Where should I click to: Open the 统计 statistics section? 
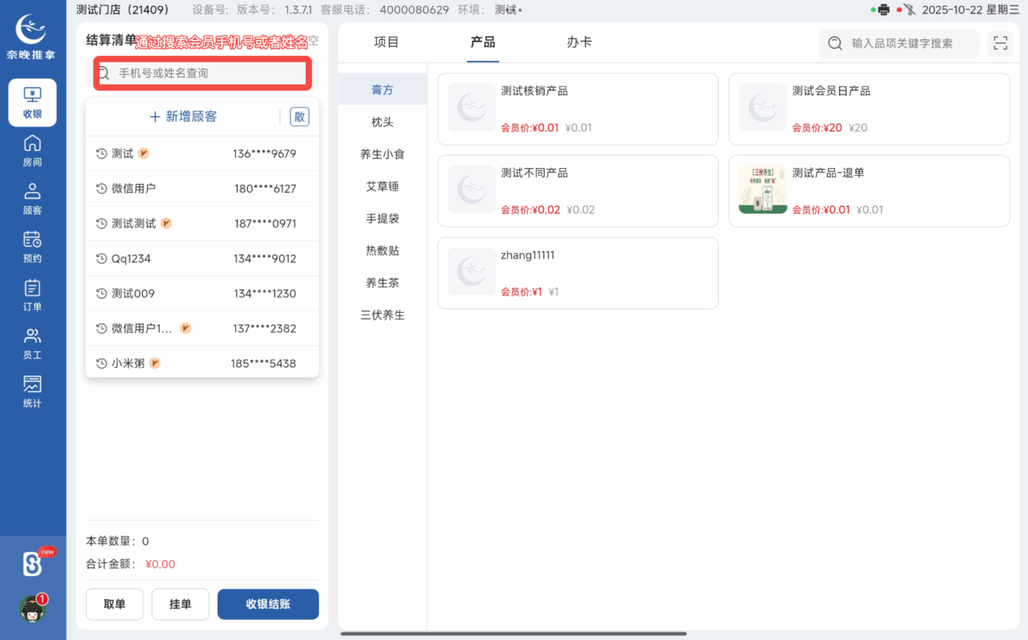point(33,390)
